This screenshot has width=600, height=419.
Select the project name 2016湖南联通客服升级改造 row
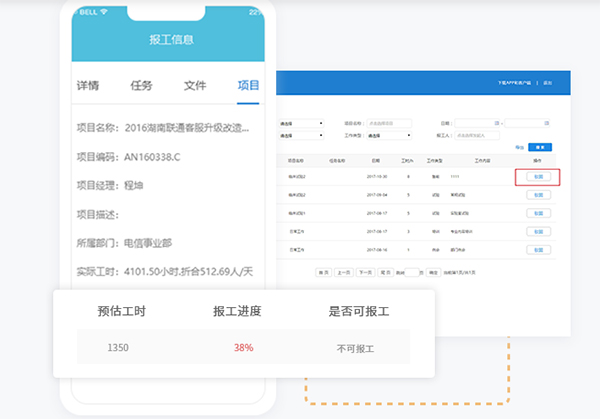click(x=163, y=128)
